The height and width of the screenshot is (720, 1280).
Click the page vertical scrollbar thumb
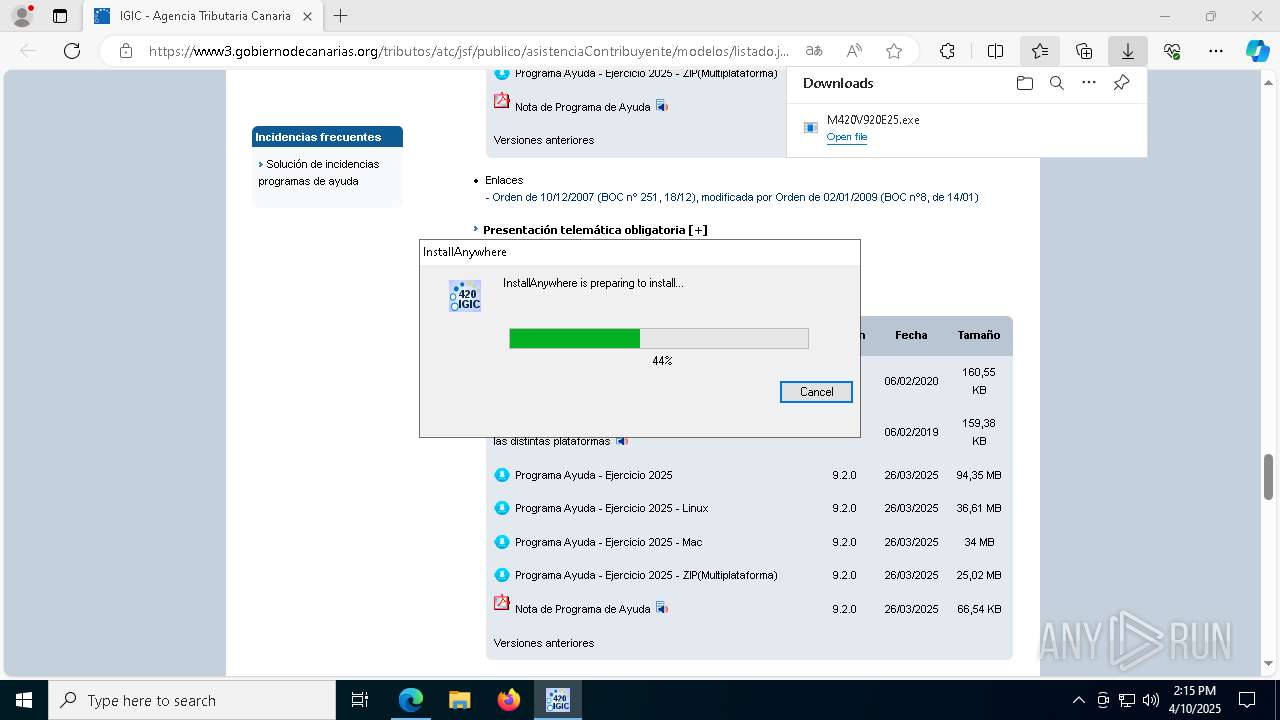(1268, 476)
